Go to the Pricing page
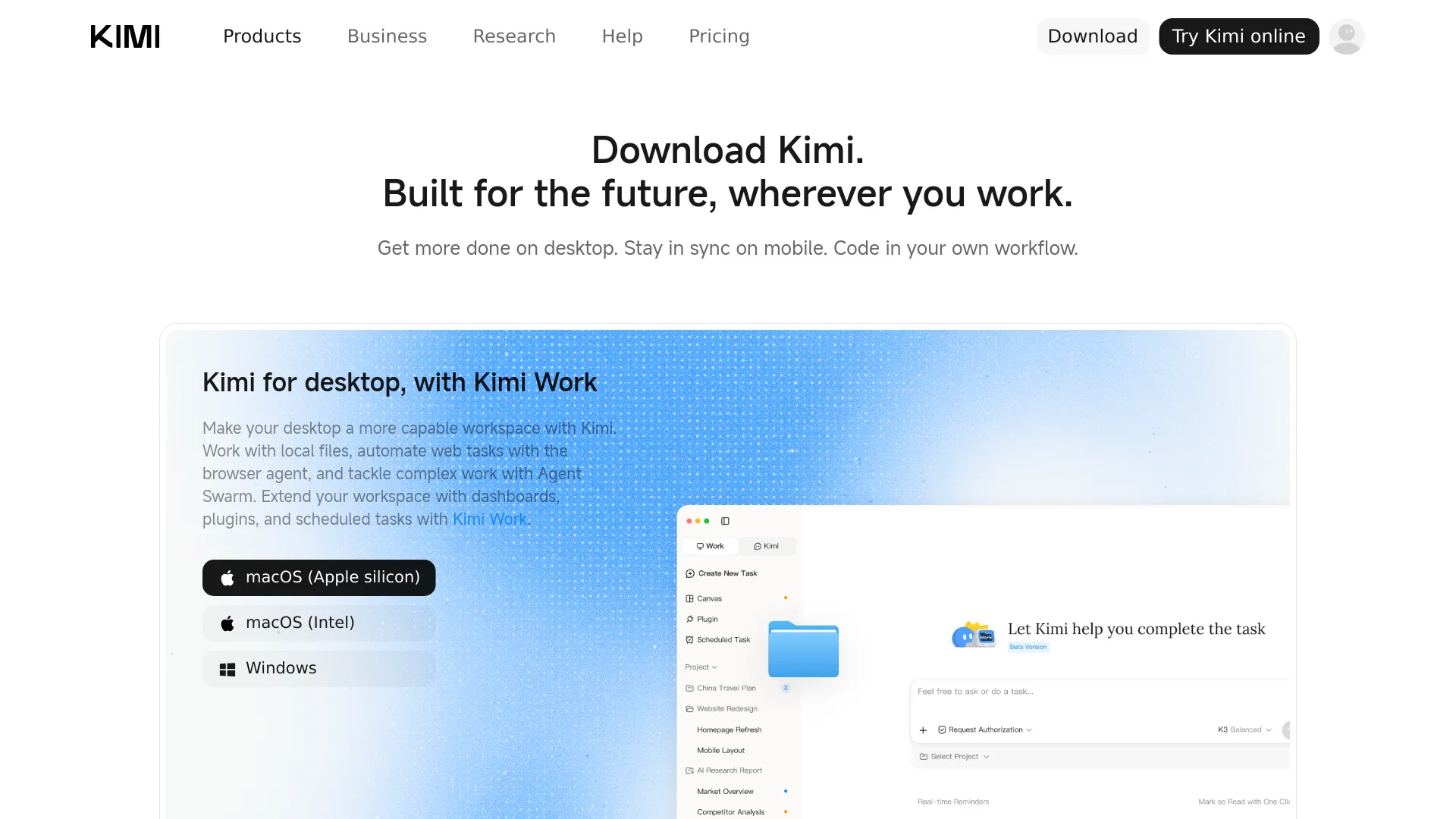 click(x=719, y=36)
